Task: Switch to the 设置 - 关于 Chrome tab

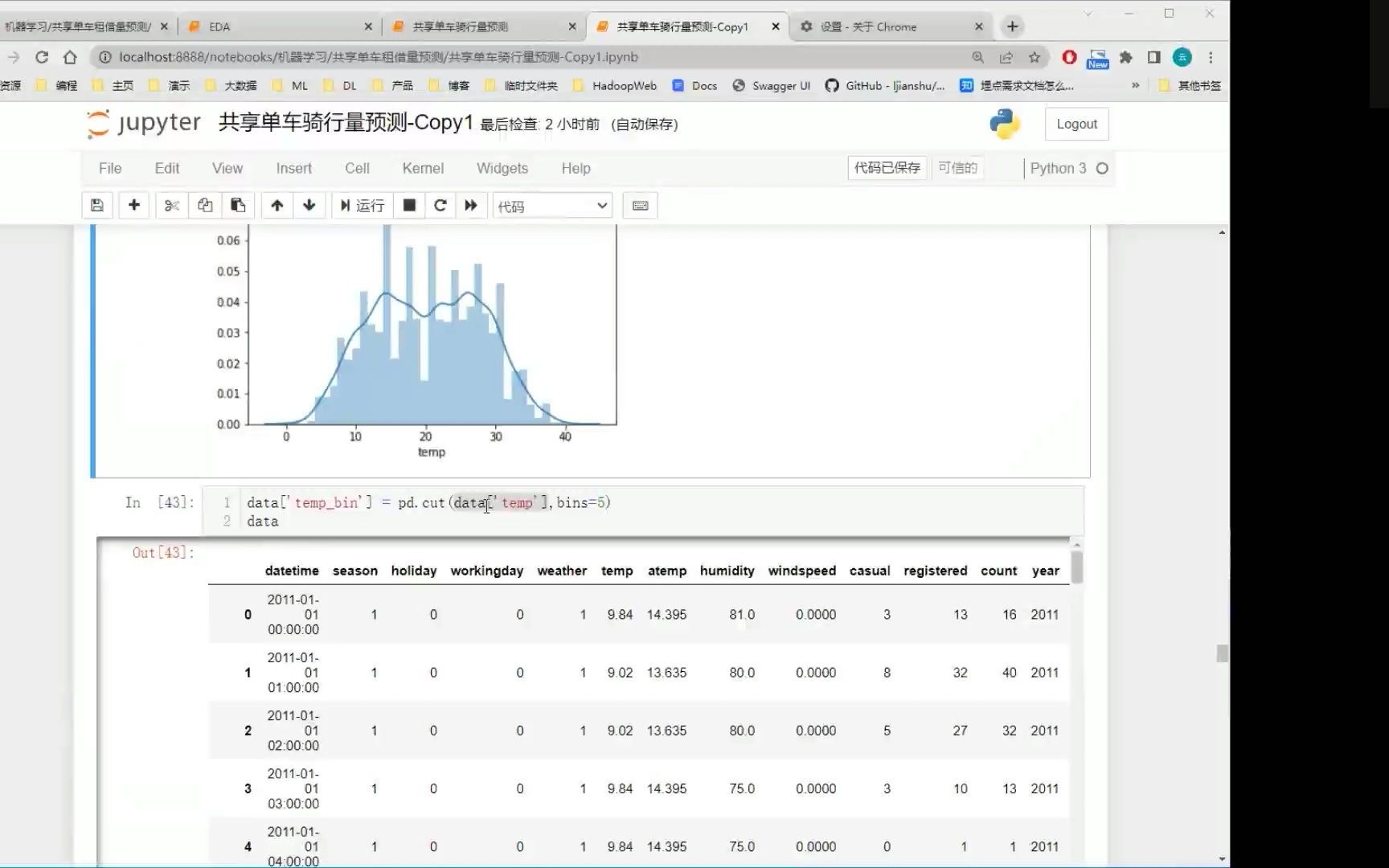Action: click(890, 27)
